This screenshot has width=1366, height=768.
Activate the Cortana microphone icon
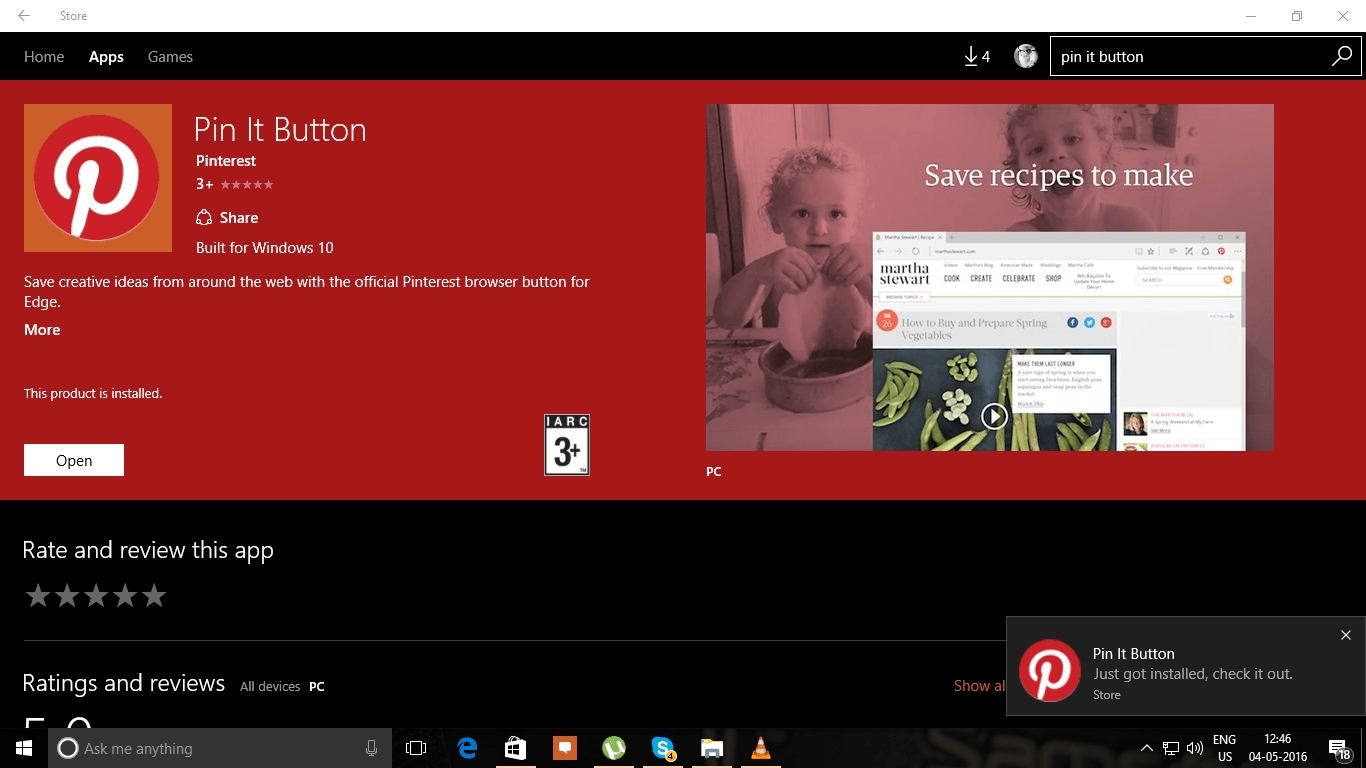(372, 748)
